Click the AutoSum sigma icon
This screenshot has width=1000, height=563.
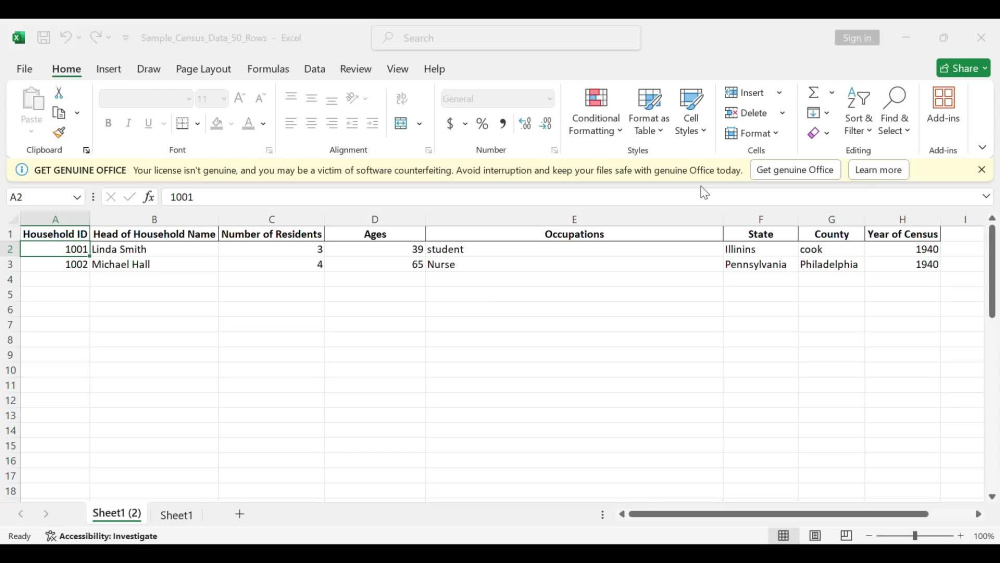(814, 93)
